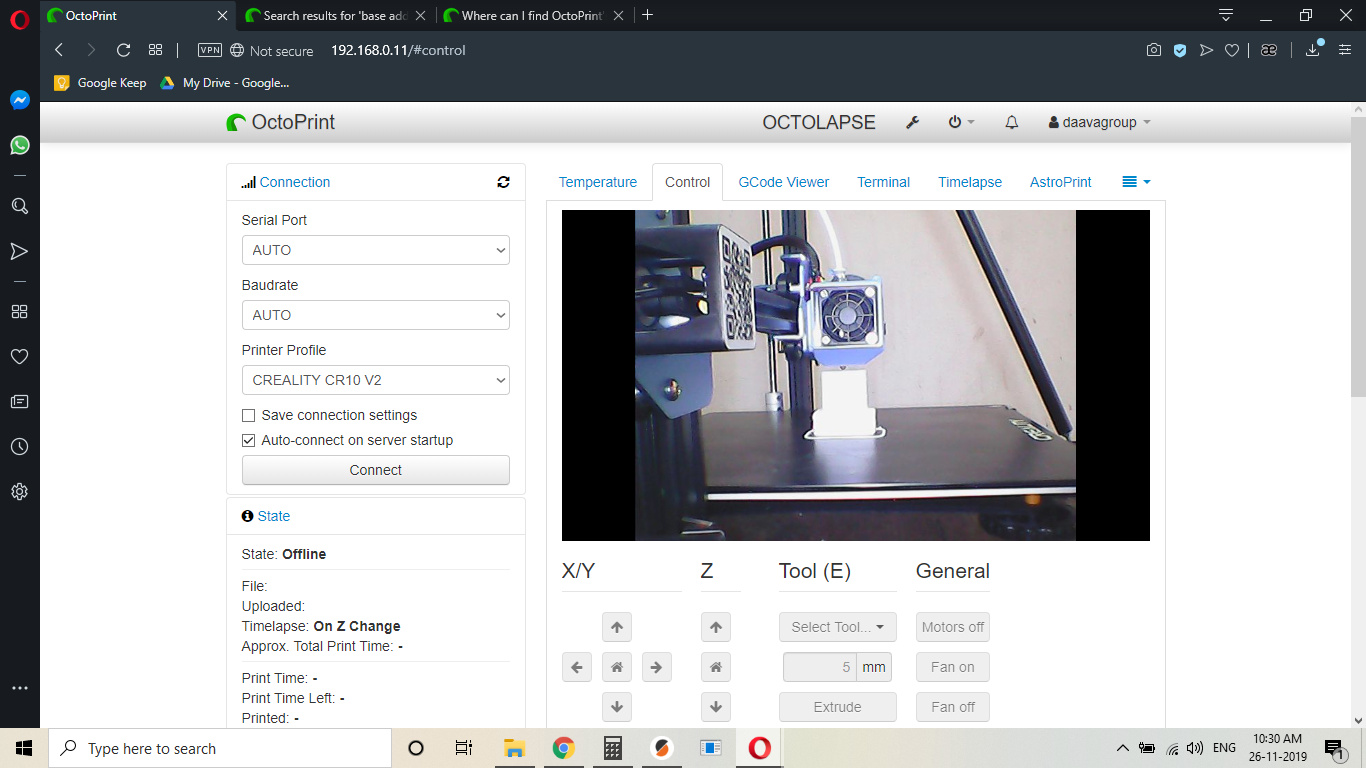Screen dimensions: 1366x768
Task: Jog the print head left
Action: pyautogui.click(x=577, y=667)
